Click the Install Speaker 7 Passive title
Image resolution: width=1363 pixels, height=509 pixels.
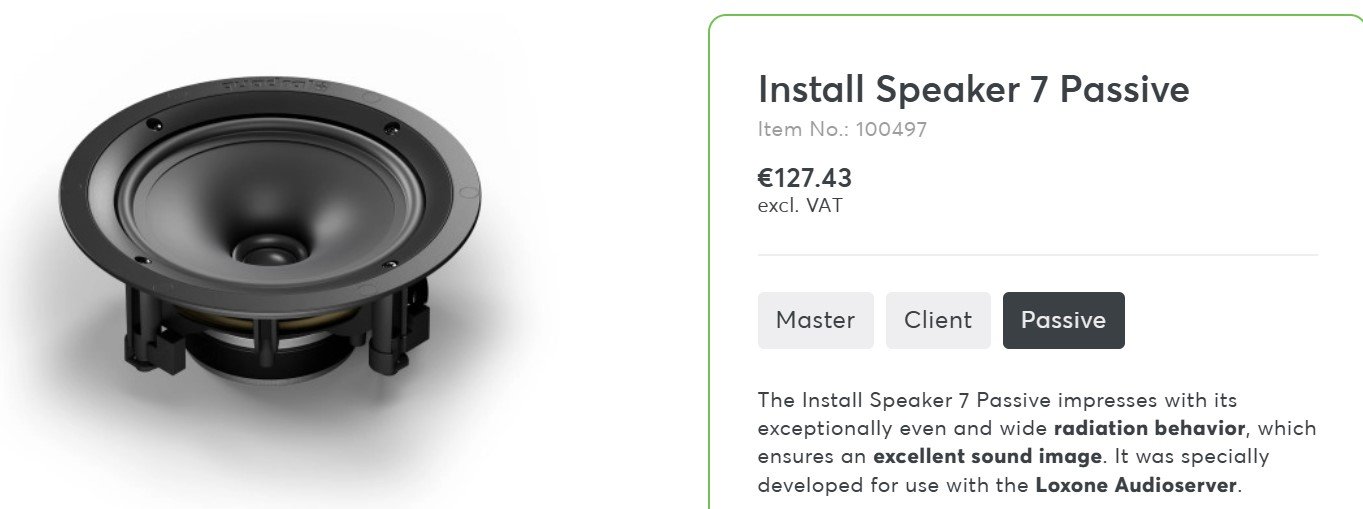[x=974, y=90]
